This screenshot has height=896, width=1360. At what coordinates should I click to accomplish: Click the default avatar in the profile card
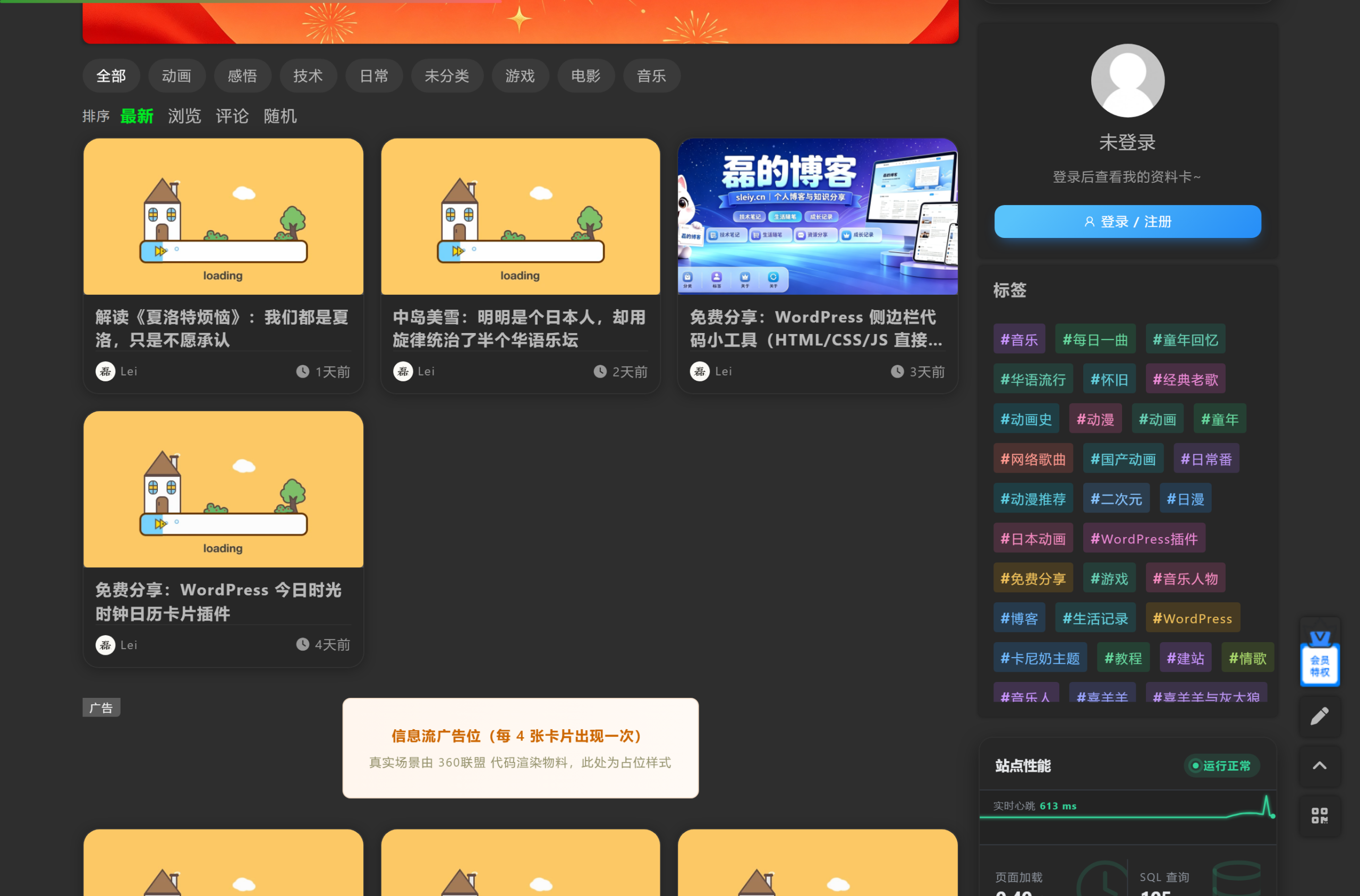[1127, 81]
